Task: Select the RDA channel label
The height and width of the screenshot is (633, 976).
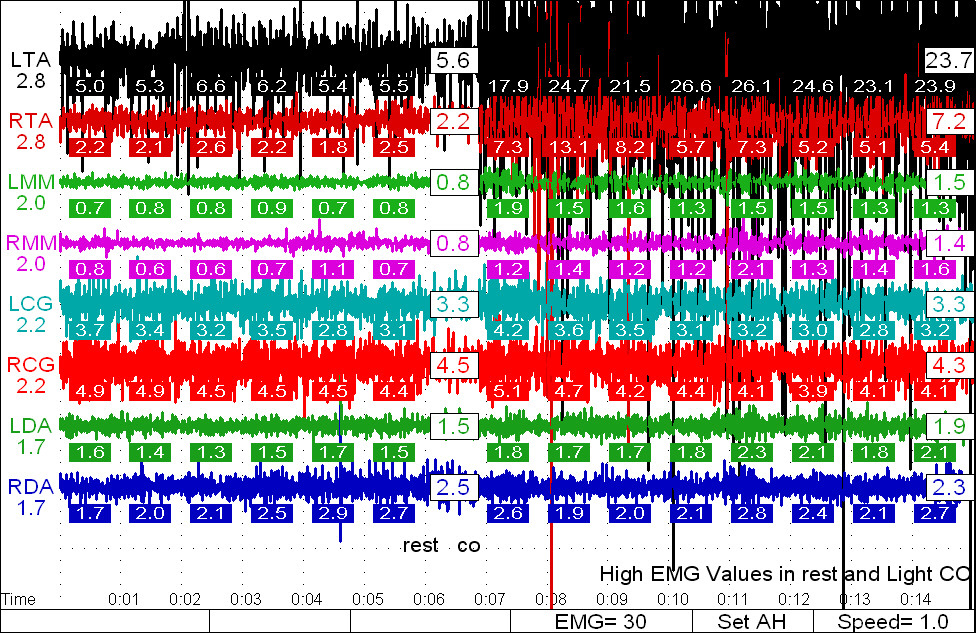Action: (x=30, y=487)
